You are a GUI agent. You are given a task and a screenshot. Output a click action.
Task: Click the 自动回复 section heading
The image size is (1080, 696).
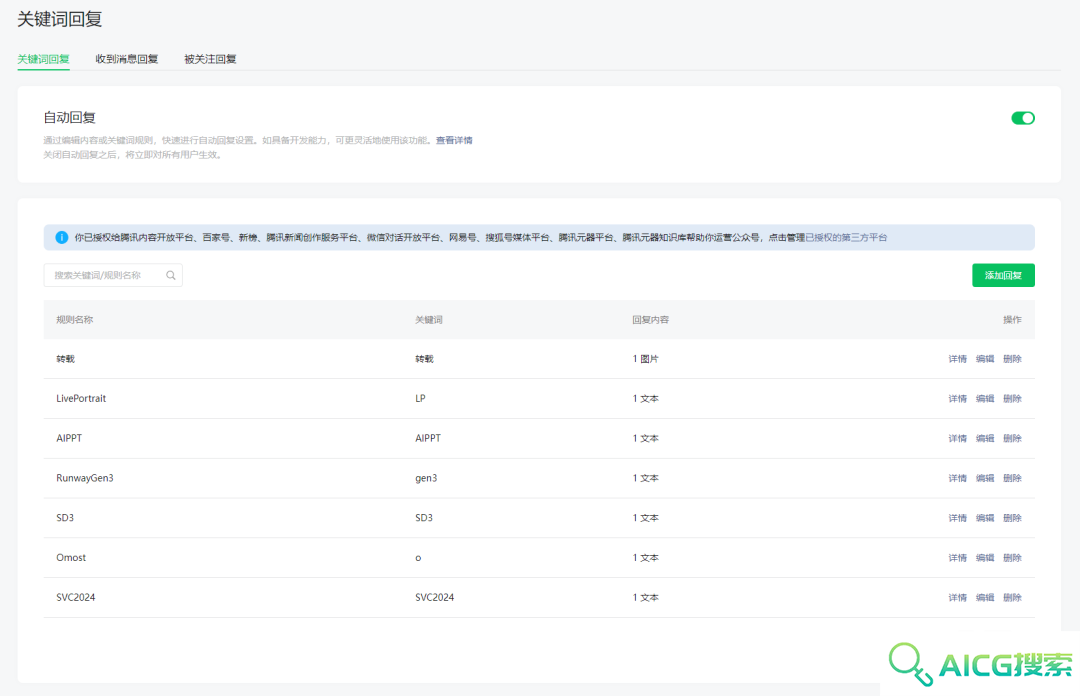(x=70, y=118)
